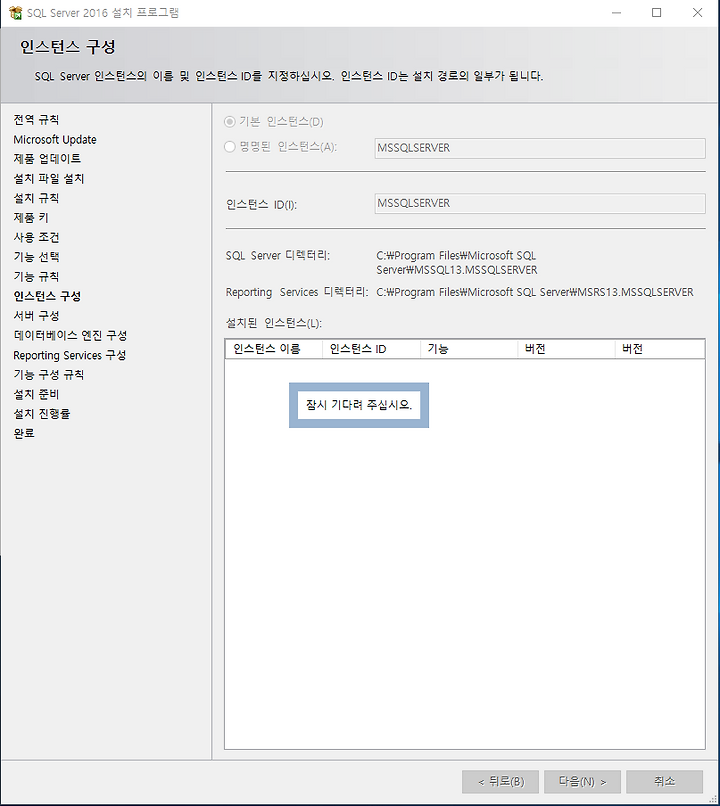Go to the 완료 step
The height and width of the screenshot is (806, 720).
pos(24,433)
